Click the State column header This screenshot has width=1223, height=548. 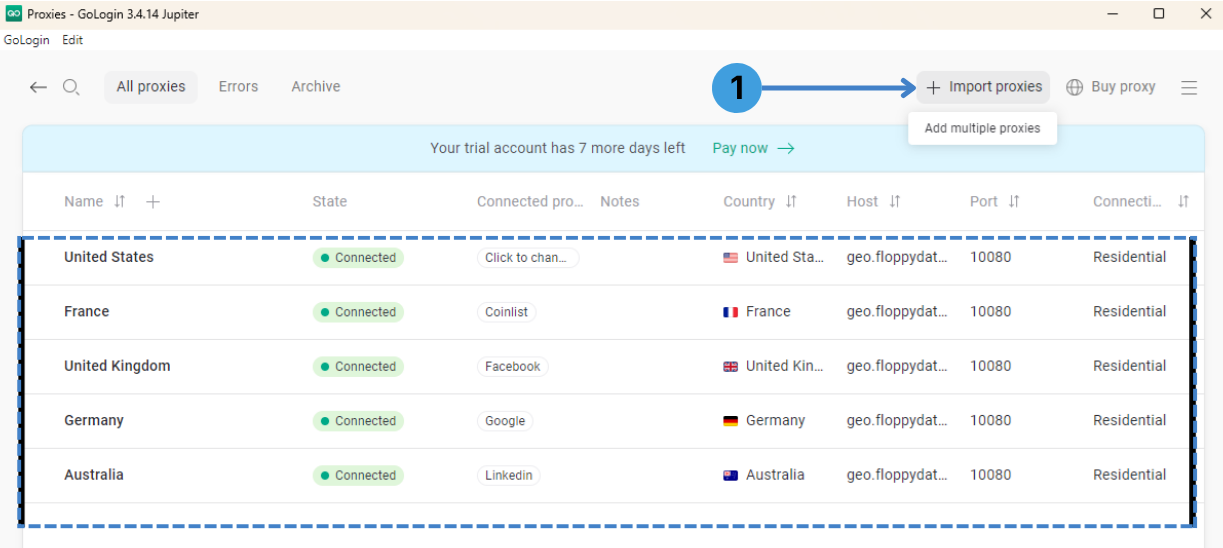[x=330, y=202]
